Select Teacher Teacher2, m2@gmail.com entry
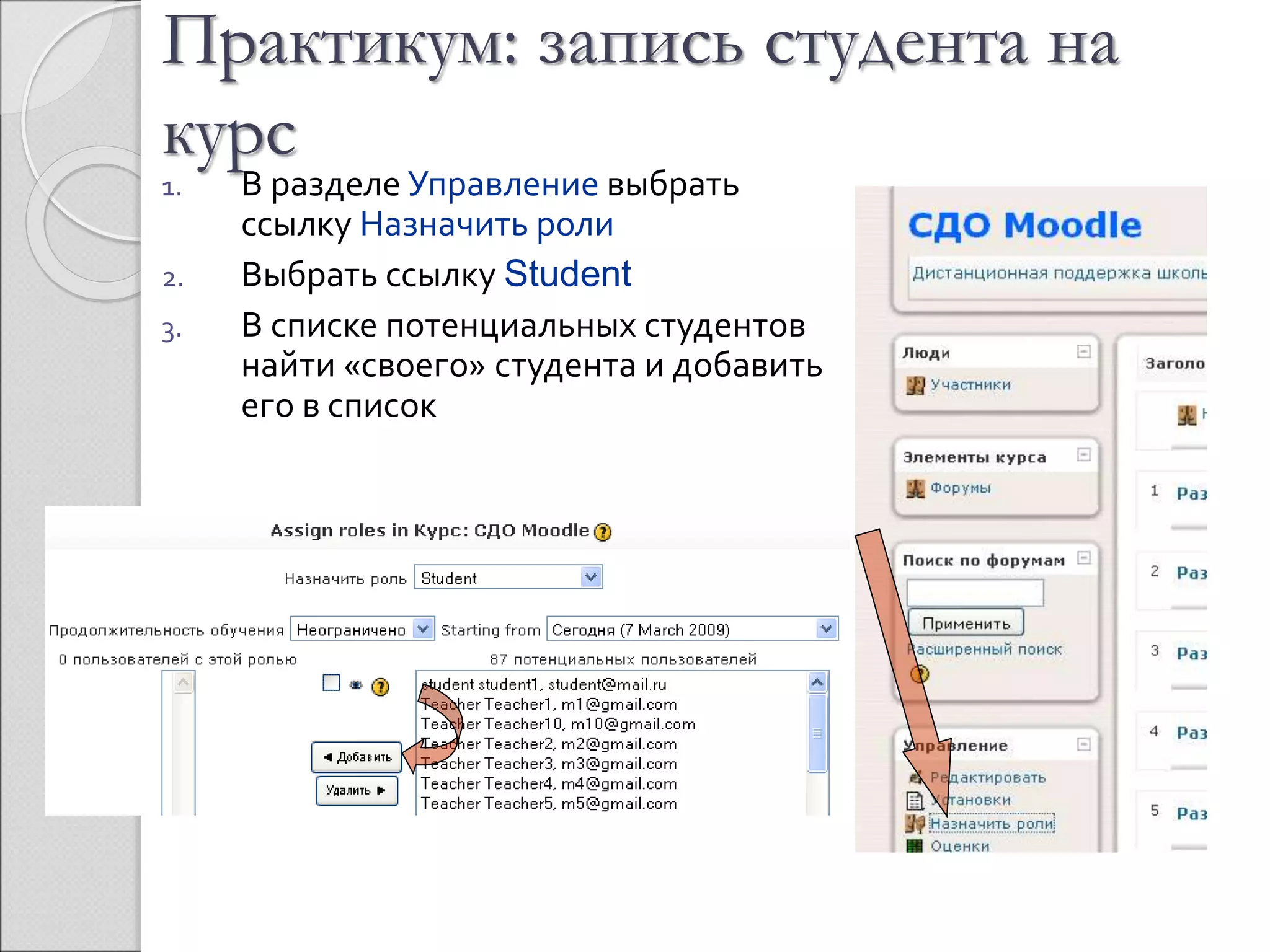1270x952 pixels. 549,744
